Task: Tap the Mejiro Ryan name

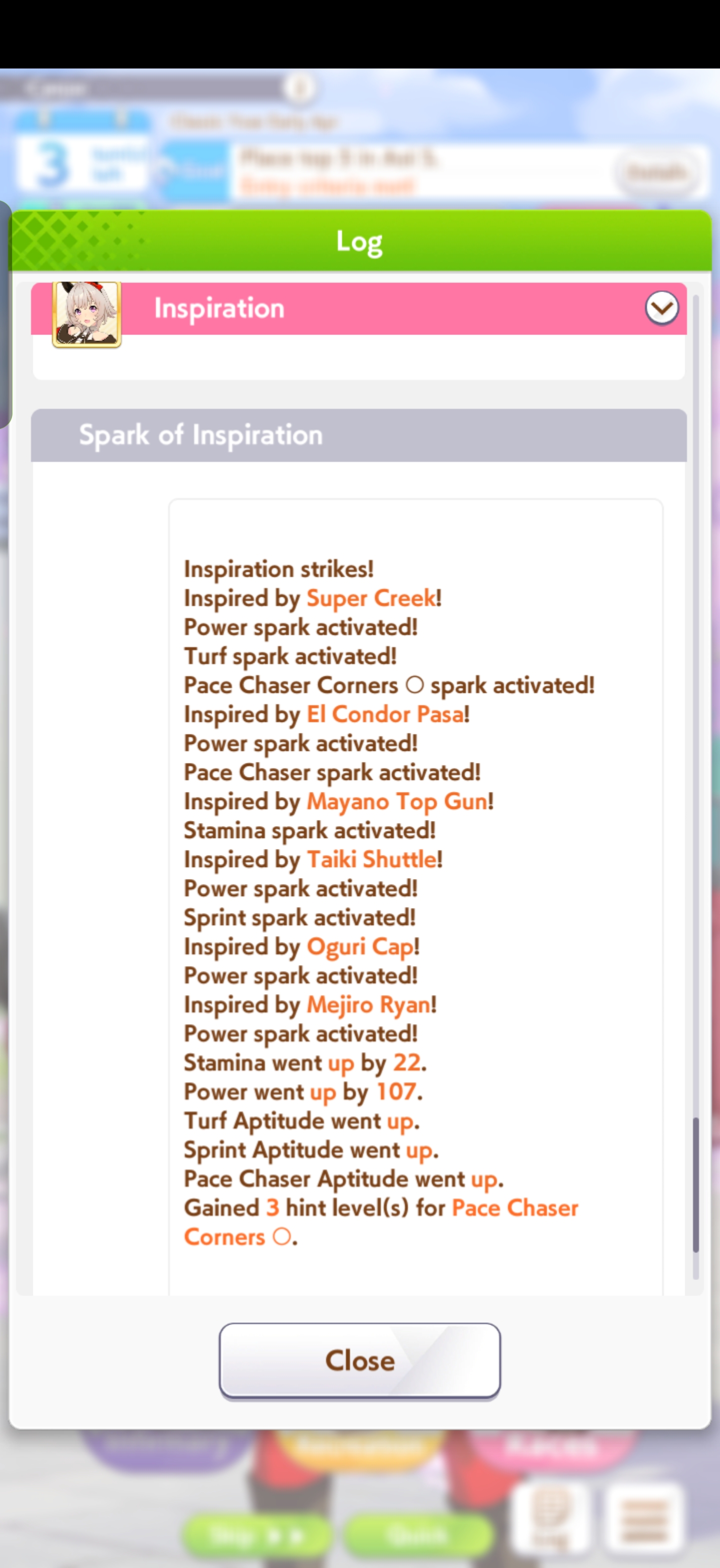Action: click(368, 1005)
